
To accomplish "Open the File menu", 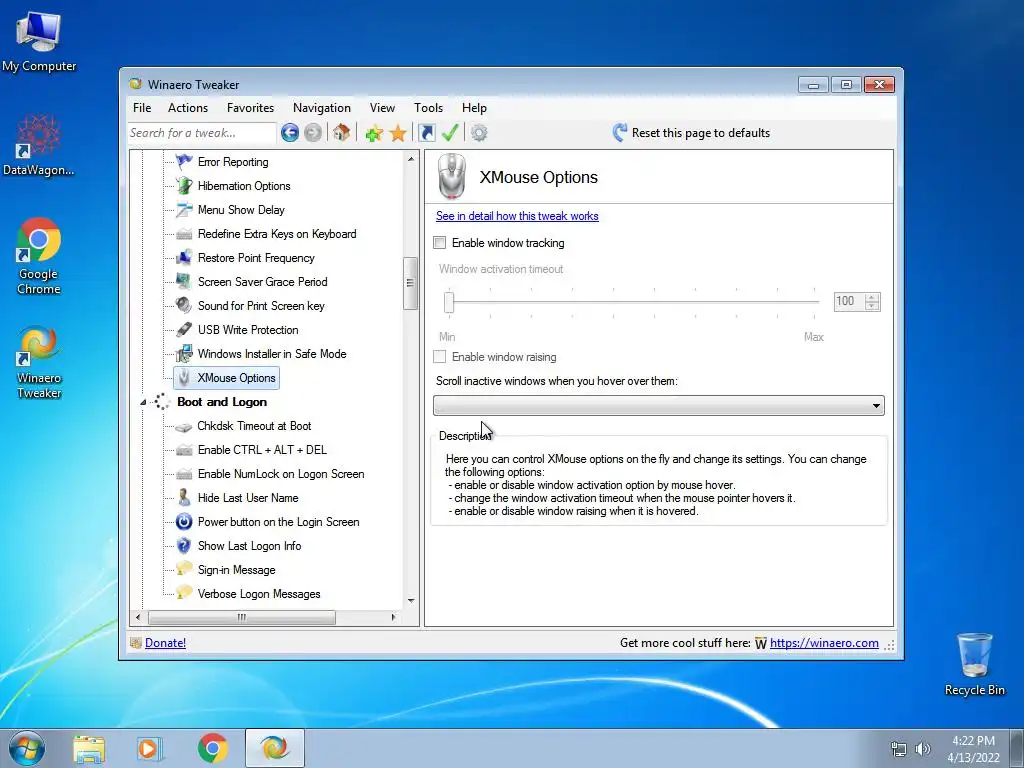I will [142, 108].
